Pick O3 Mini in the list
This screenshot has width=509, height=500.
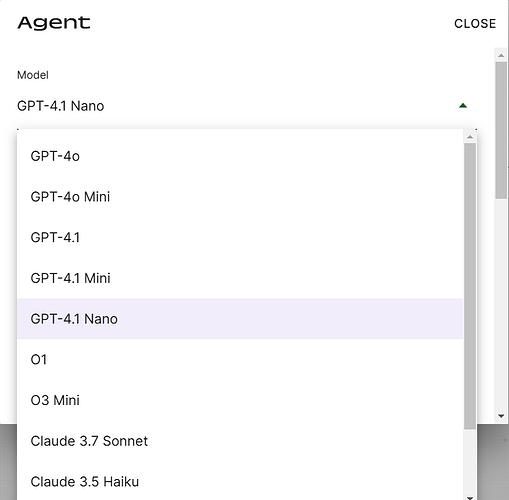point(240,400)
